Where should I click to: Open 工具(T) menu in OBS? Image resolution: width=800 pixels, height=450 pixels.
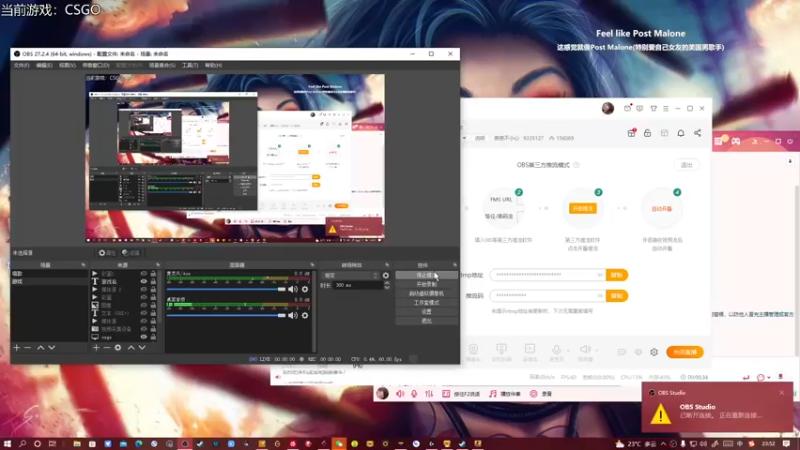pos(190,65)
